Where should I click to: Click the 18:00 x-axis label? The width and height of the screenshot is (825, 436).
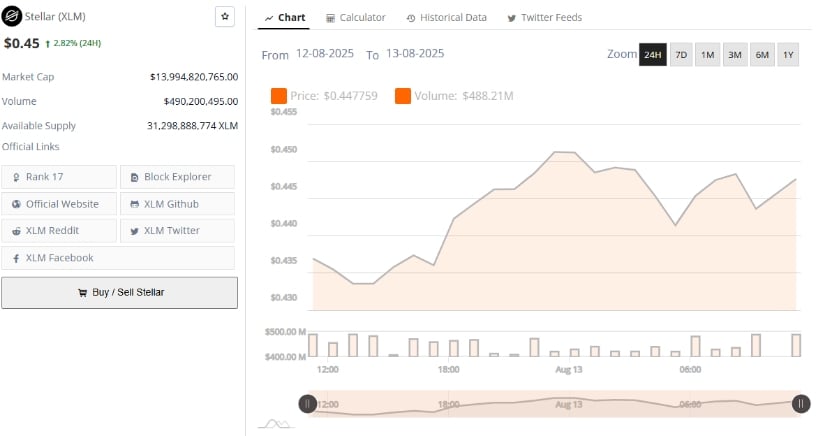point(448,370)
